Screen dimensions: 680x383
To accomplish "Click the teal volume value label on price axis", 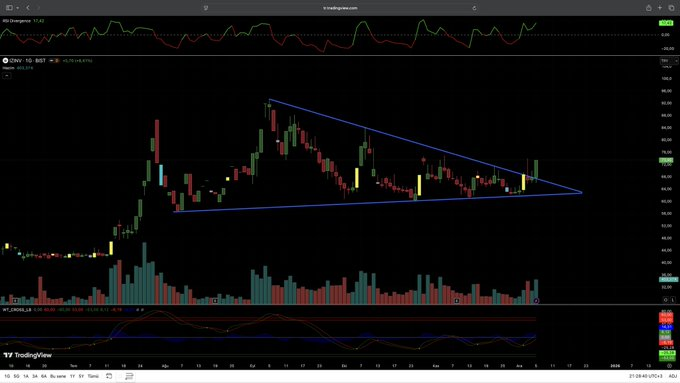I will pos(668,279).
